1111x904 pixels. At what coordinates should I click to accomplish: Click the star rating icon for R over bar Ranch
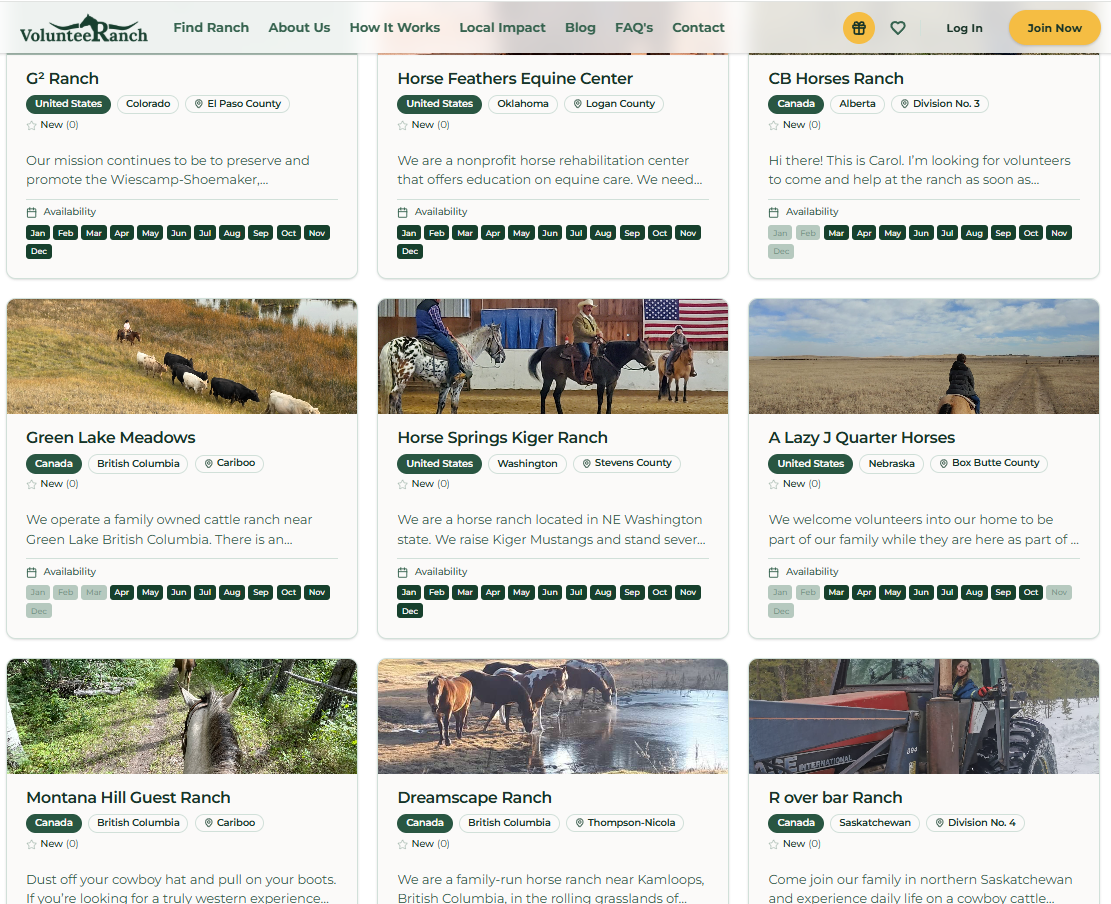pyautogui.click(x=774, y=844)
